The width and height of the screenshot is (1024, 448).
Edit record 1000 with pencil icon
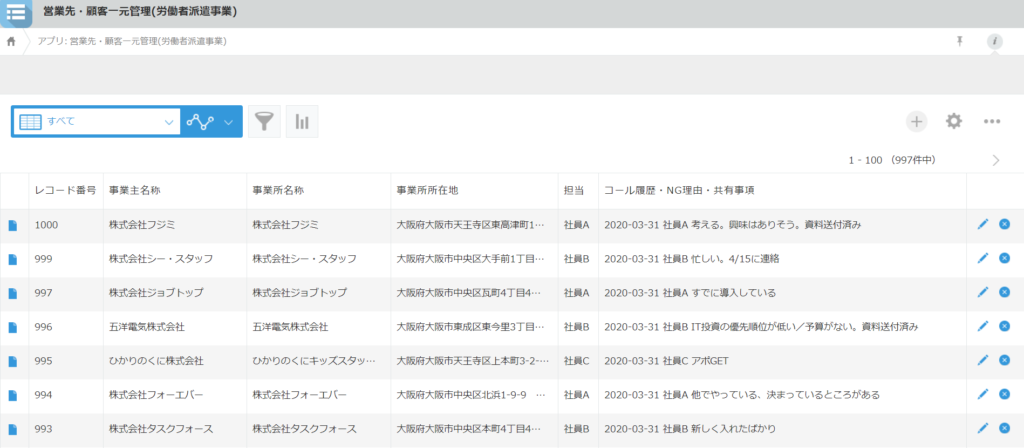coord(982,225)
